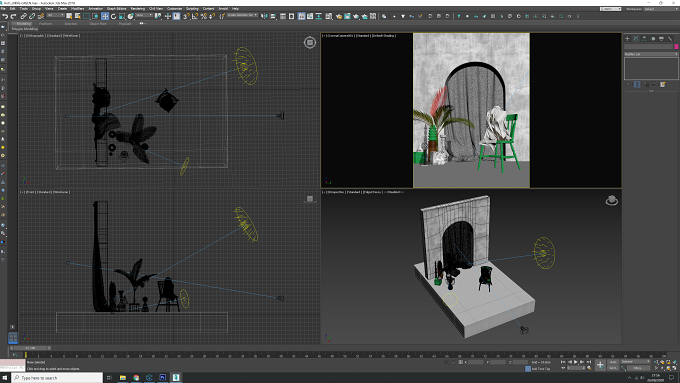Open the Modify command panel tab
The height and width of the screenshot is (383, 680).
click(x=636, y=39)
